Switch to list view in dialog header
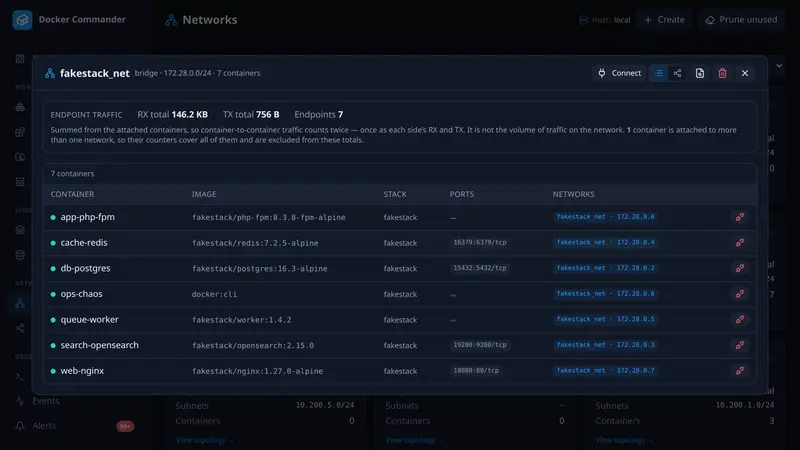Viewport: 800px width, 450px height. tap(659, 73)
